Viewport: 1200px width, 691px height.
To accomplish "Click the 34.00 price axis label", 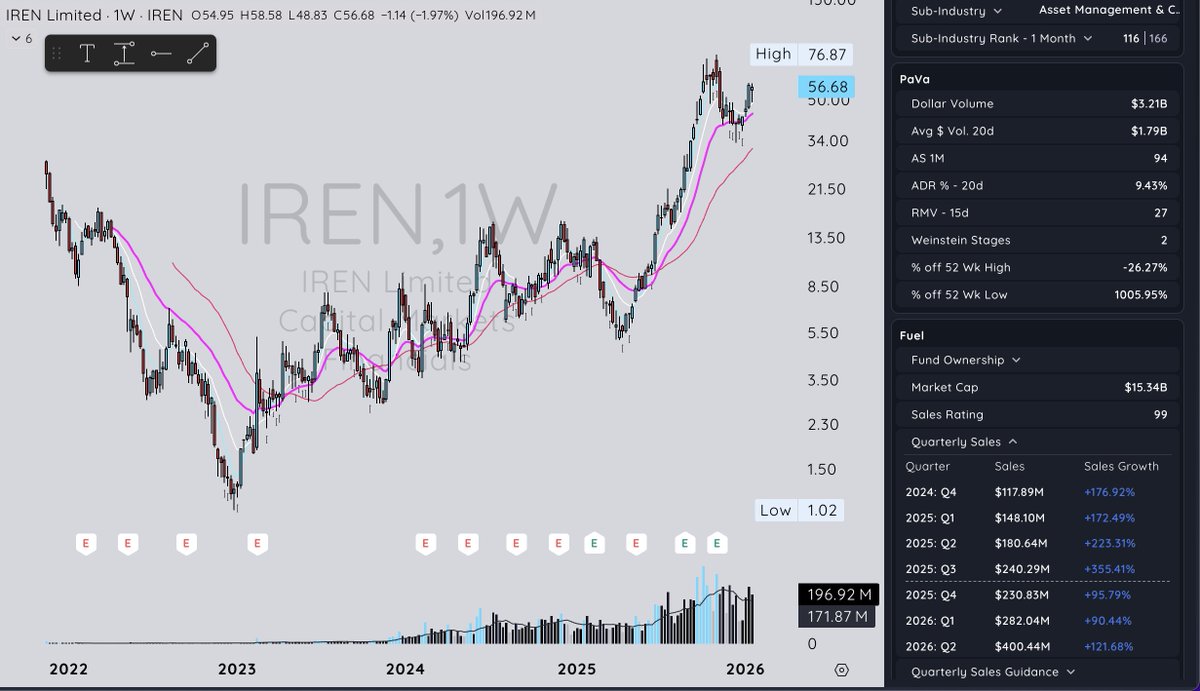I will tap(828, 141).
